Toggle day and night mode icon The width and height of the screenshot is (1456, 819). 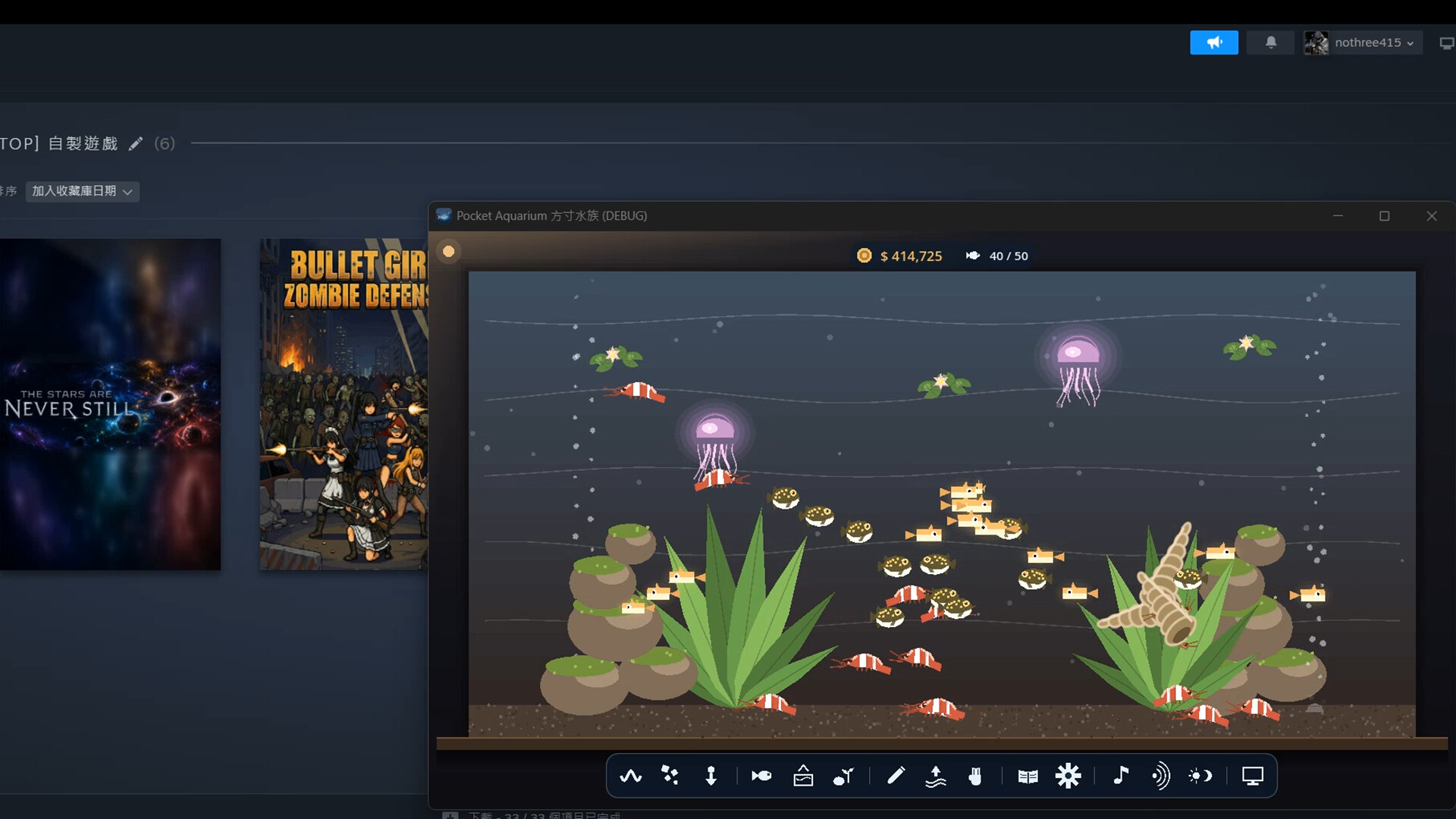(1200, 776)
